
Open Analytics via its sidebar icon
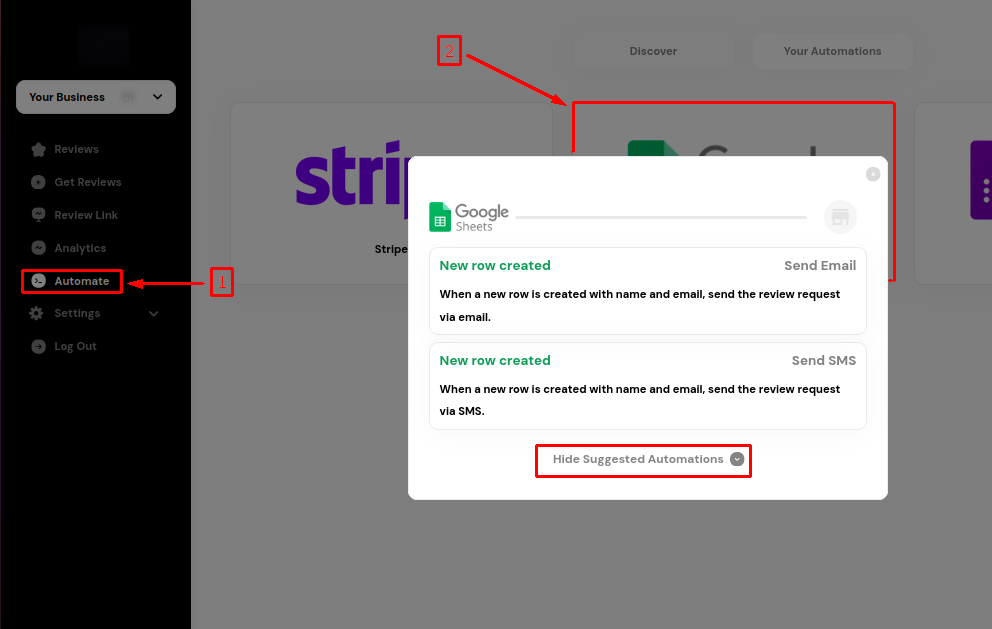pyautogui.click(x=38, y=248)
